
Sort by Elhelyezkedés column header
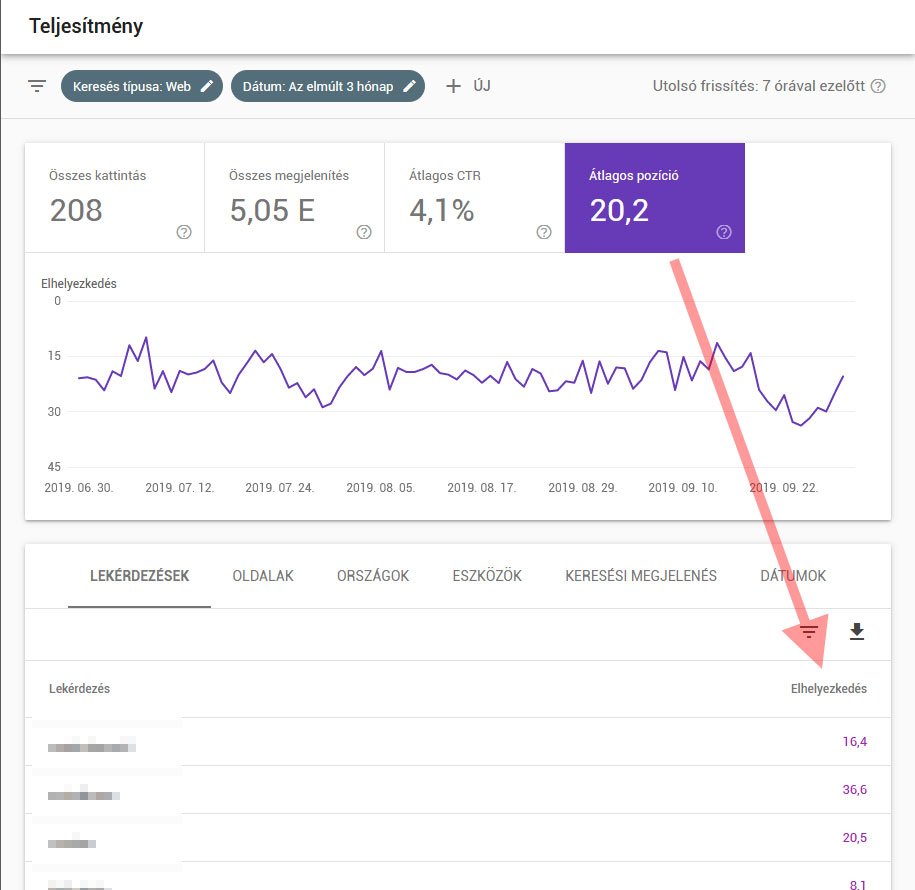[x=828, y=689]
